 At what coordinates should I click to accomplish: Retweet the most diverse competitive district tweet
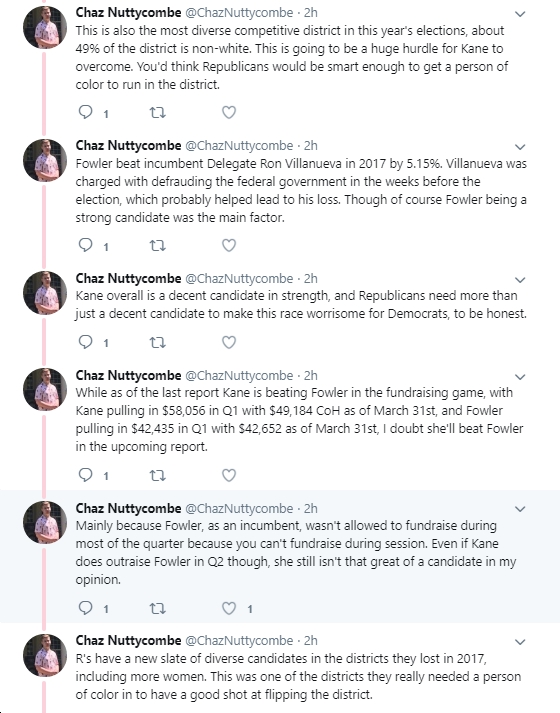158,112
